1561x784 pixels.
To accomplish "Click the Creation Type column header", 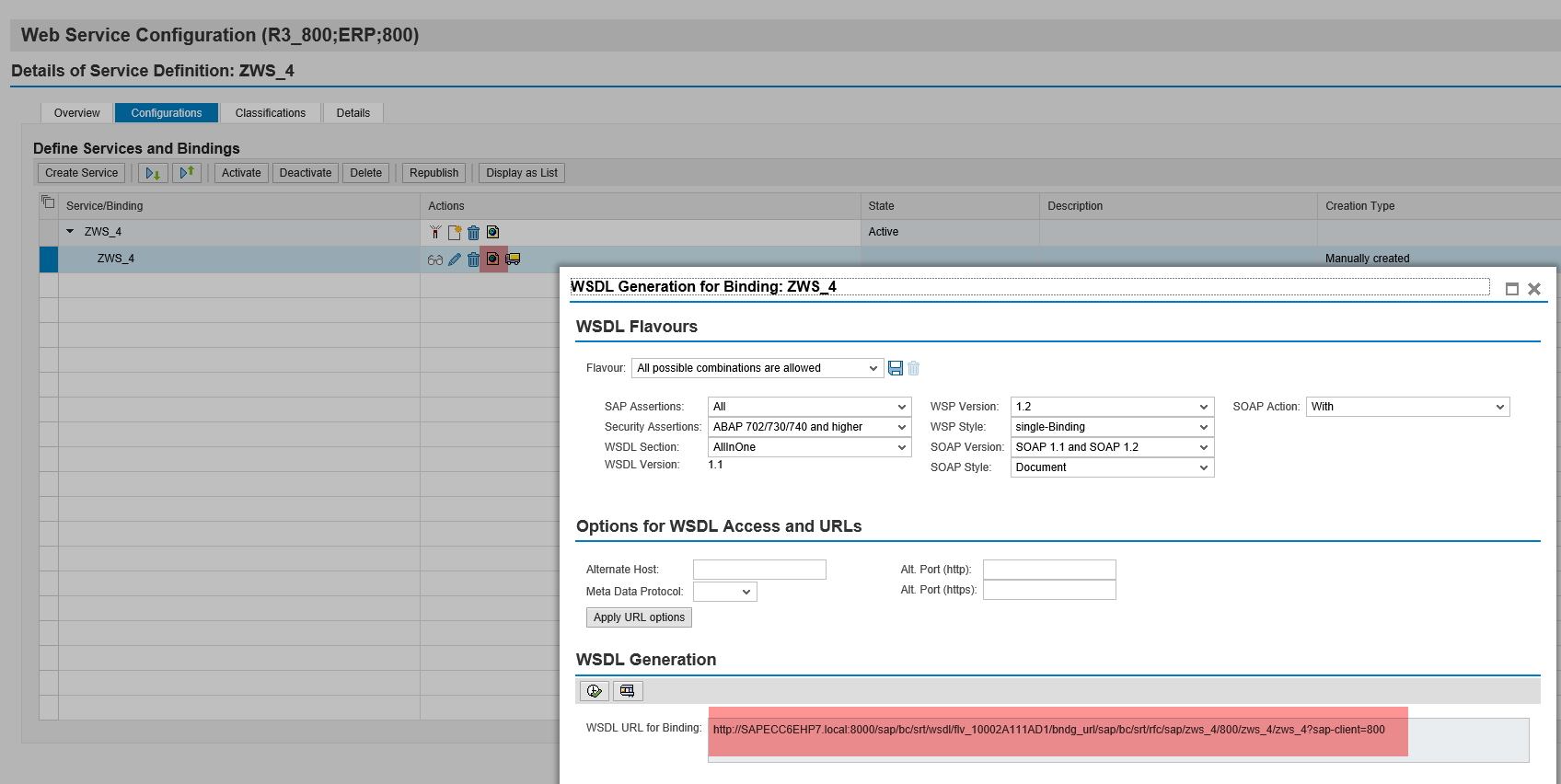I will point(1440,206).
